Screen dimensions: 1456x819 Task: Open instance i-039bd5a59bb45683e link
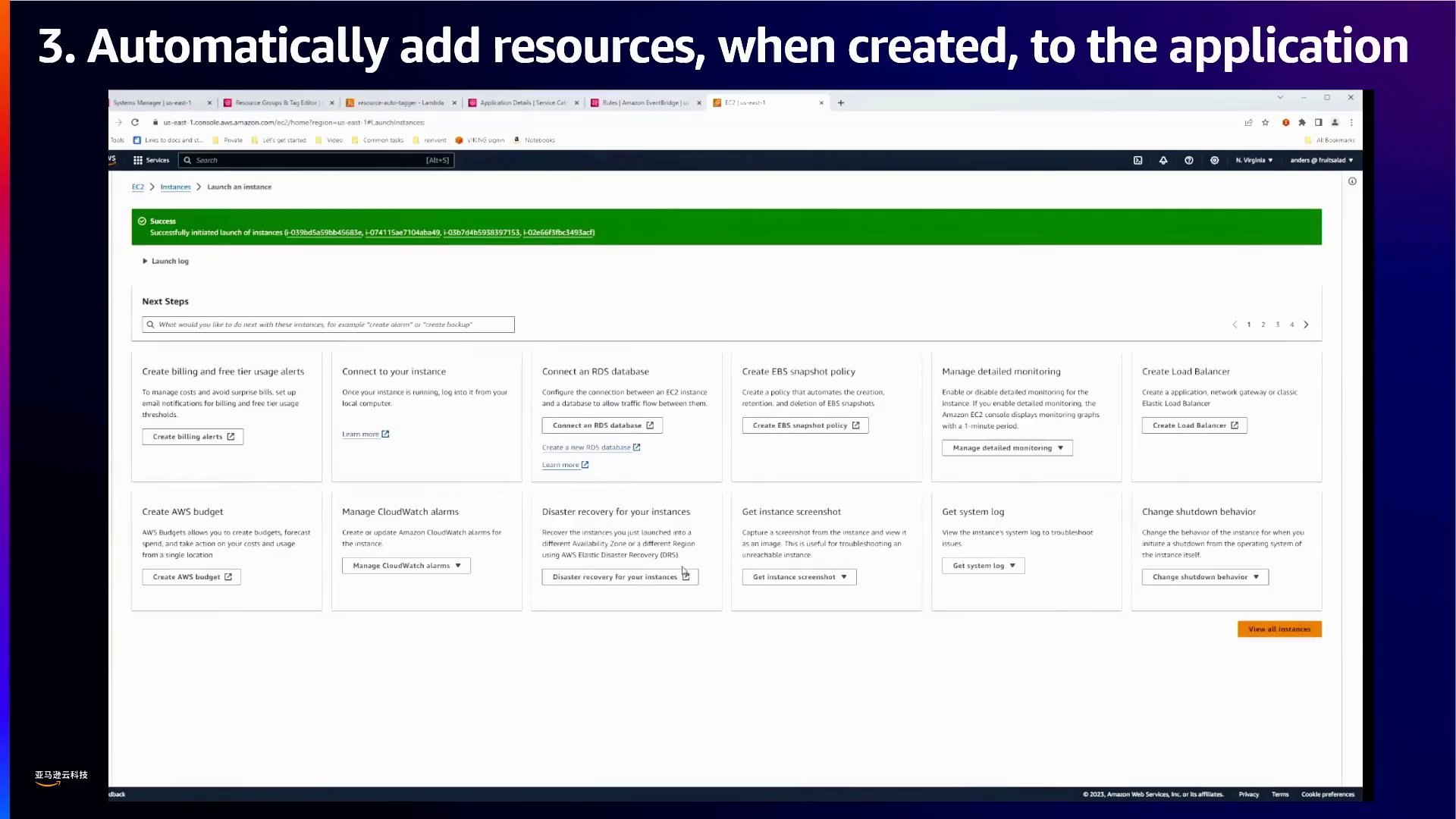point(324,232)
